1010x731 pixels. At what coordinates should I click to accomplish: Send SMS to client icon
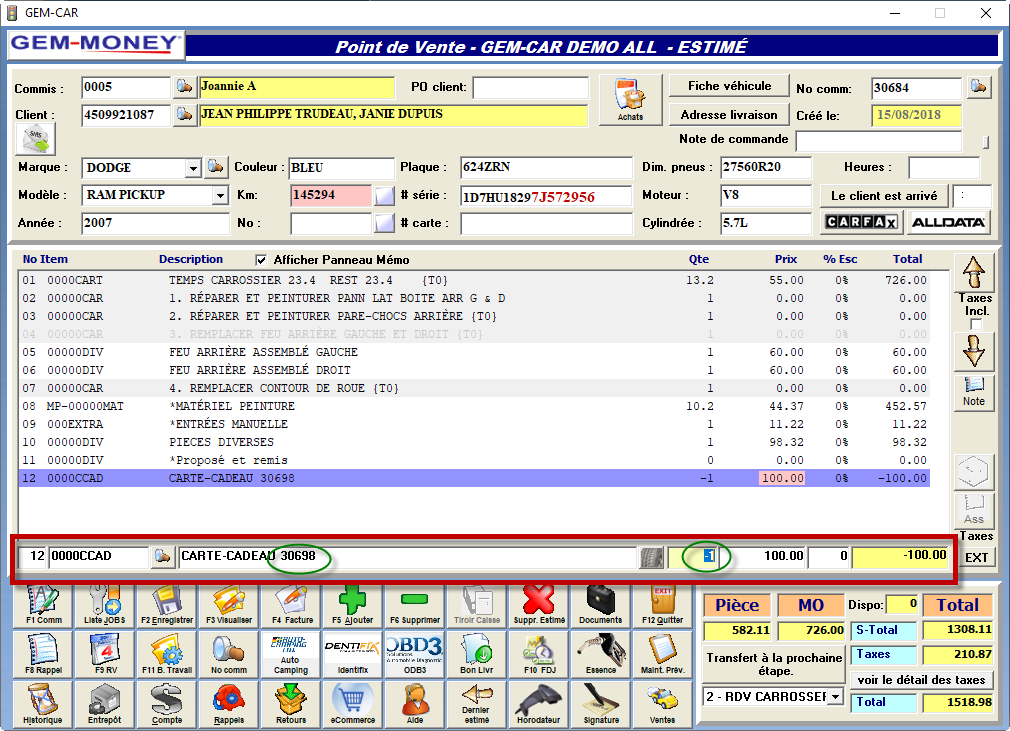click(36, 138)
